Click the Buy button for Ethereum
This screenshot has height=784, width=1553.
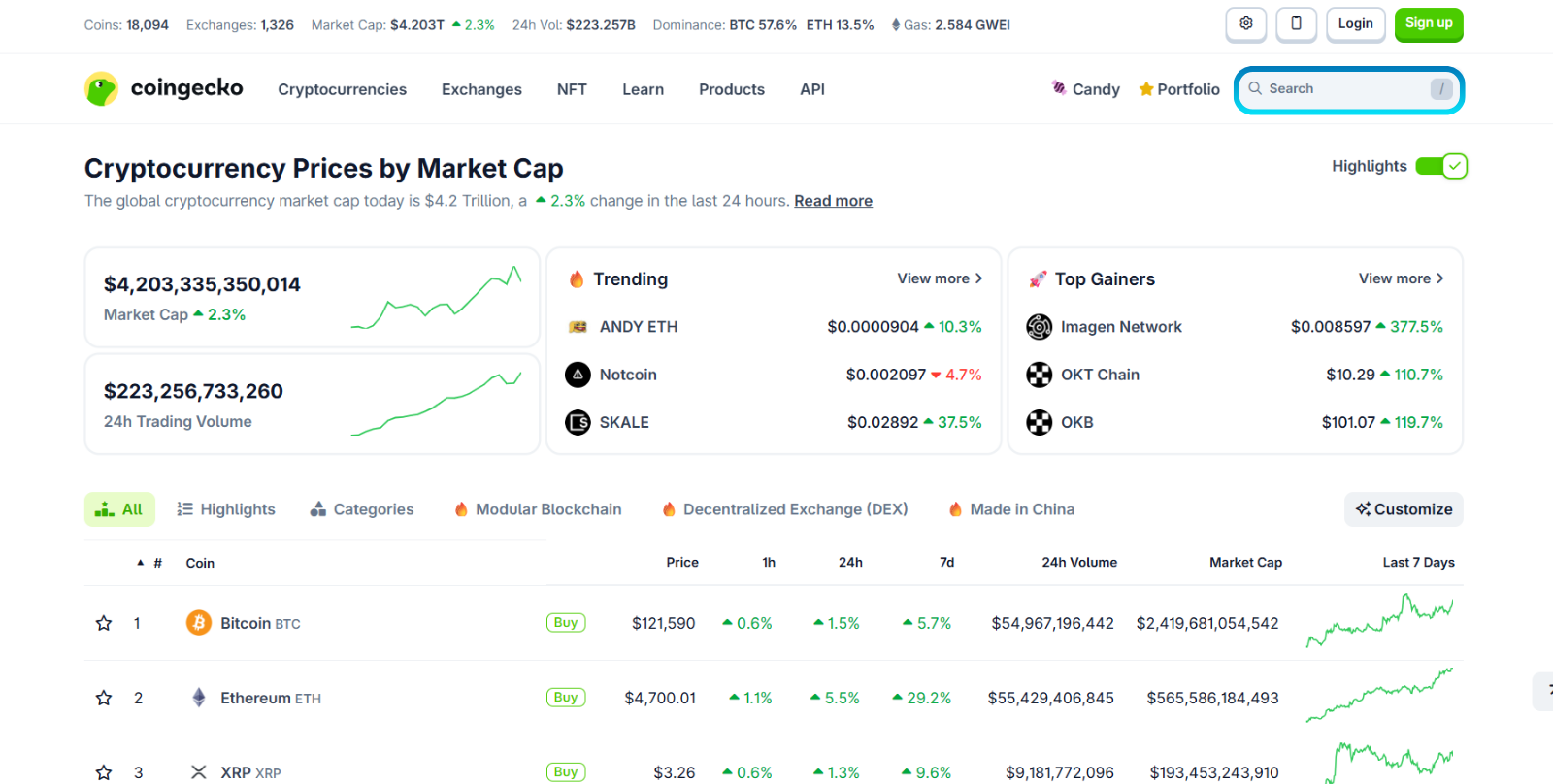[x=566, y=698]
